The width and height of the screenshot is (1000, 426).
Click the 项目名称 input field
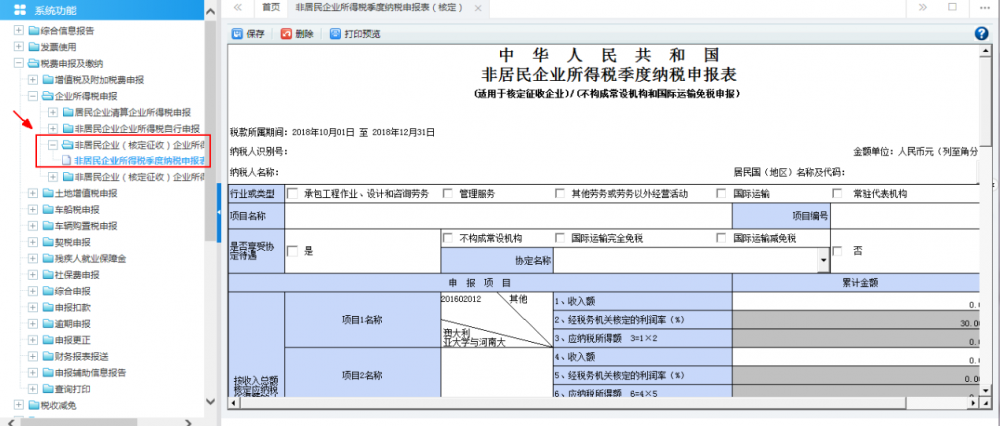tap(508, 216)
